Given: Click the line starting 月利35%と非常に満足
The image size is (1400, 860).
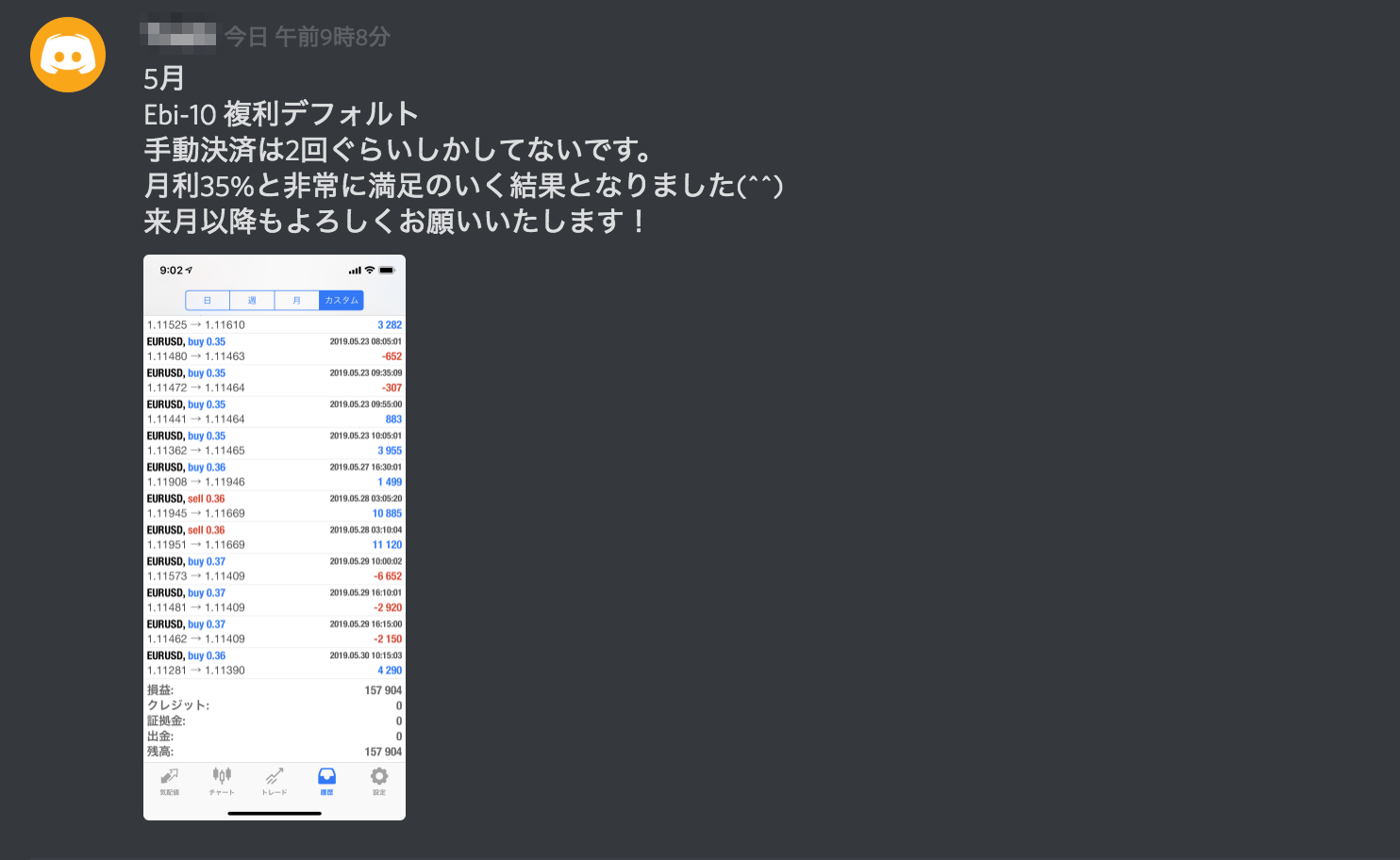Looking at the screenshot, I should (463, 186).
